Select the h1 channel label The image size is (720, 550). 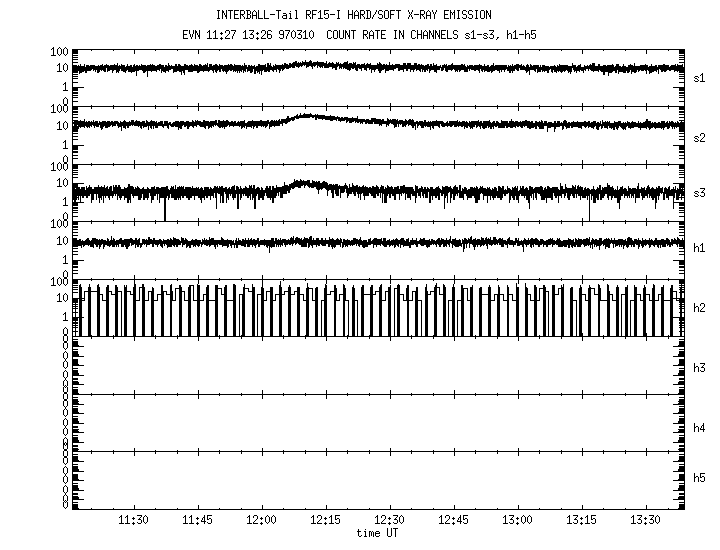[699, 249]
